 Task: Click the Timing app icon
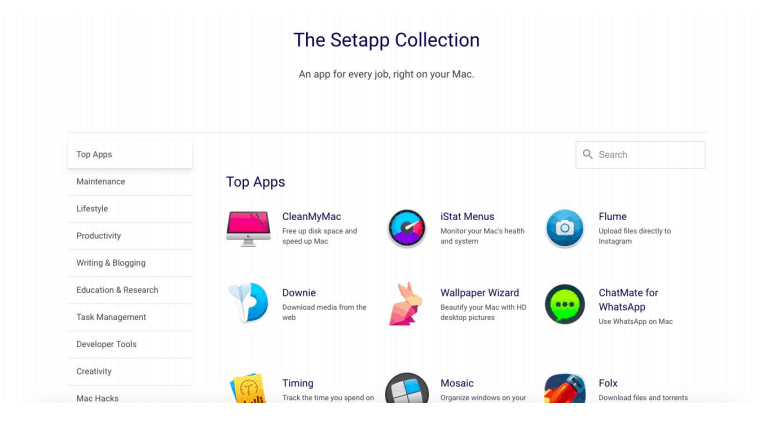click(x=248, y=388)
